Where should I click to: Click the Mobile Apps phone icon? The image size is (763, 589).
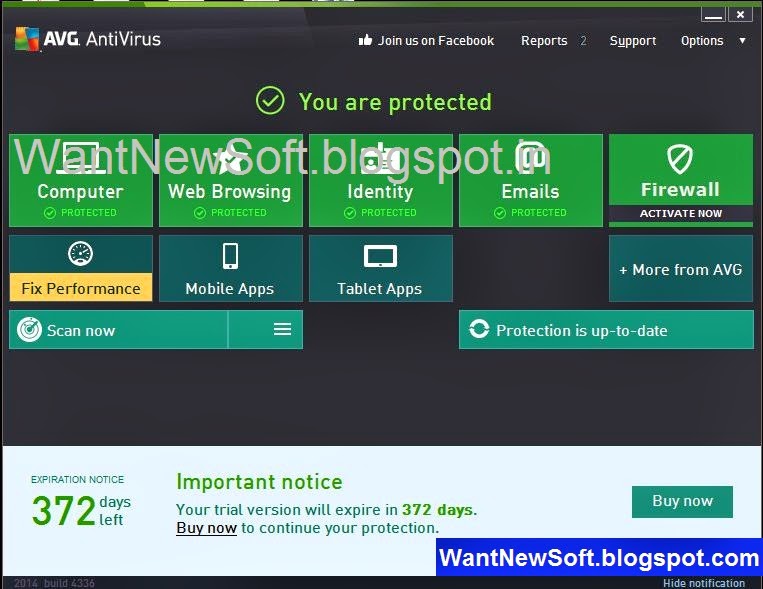click(x=230, y=256)
